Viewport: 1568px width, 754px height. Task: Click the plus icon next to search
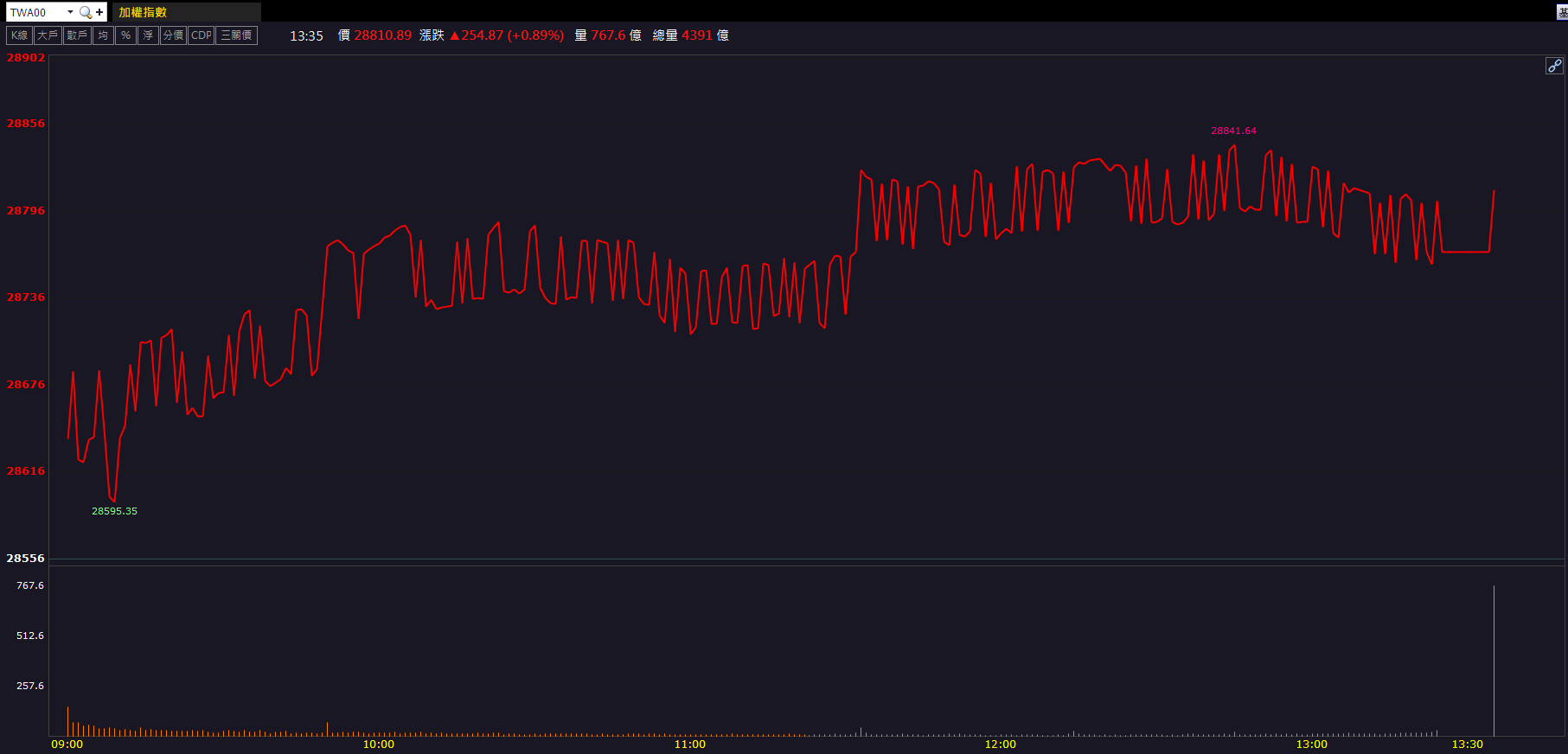point(99,12)
